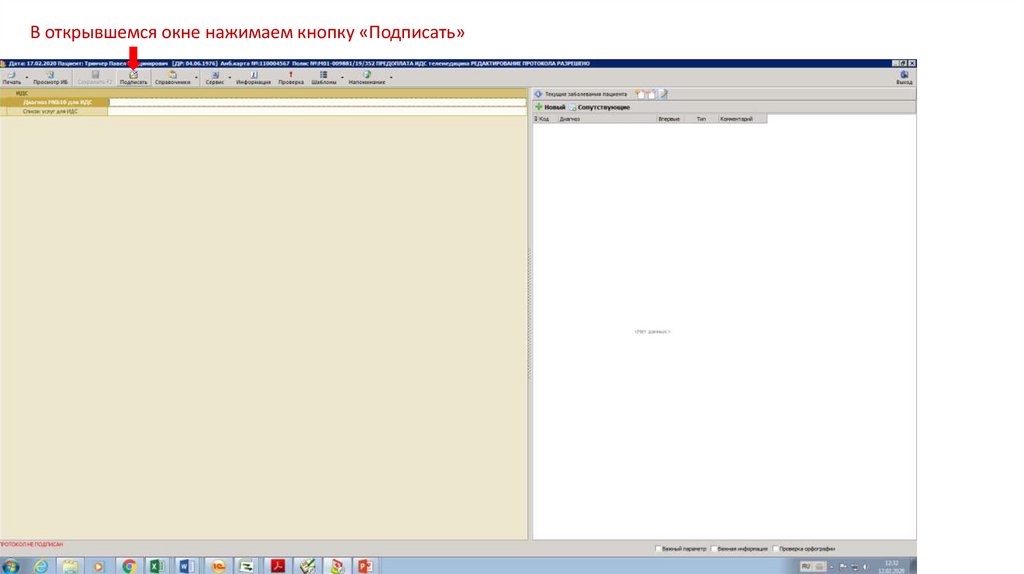Viewport: 1024px width, 574px height.
Task: Toggle the Важный параметр checkbox
Action: tap(658, 549)
